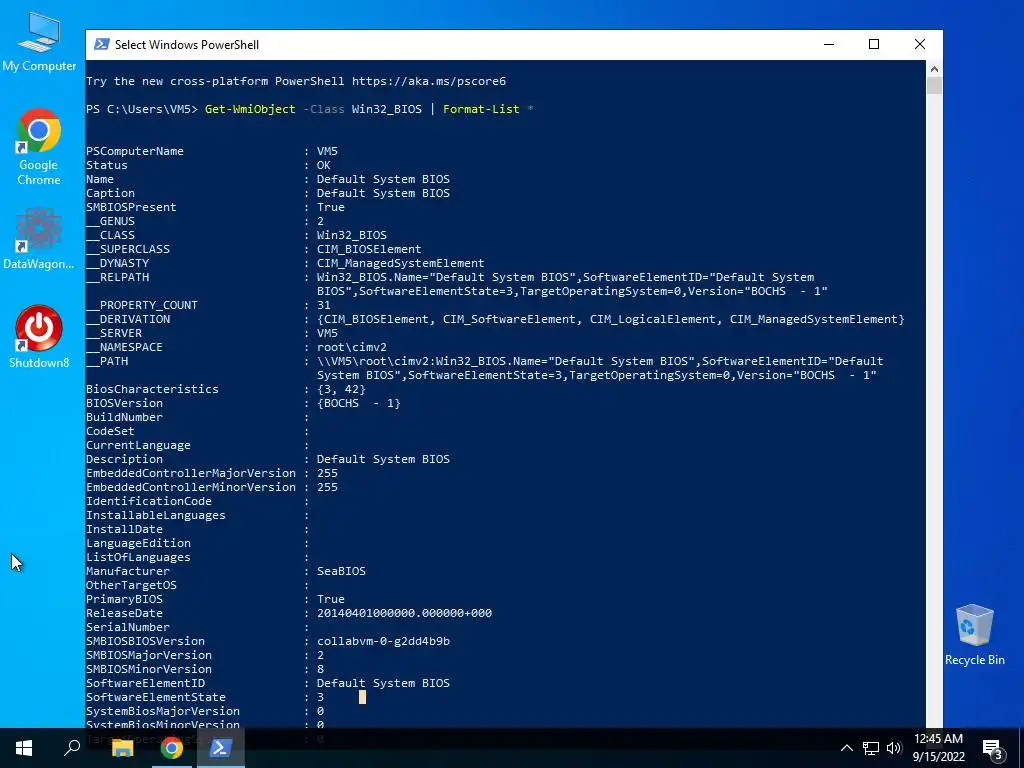The width and height of the screenshot is (1024, 768).
Task: Click __DYNASTY value CIM_ManagedSystemElement
Action: pos(400,263)
